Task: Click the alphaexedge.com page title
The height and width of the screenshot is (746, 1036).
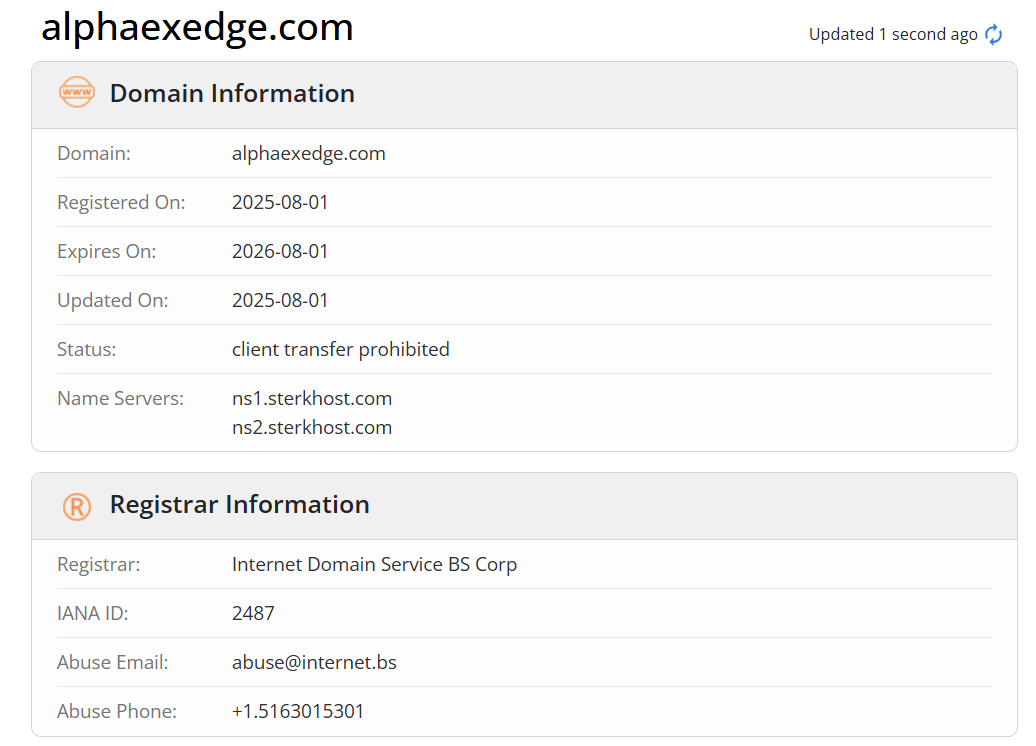Action: point(197,28)
